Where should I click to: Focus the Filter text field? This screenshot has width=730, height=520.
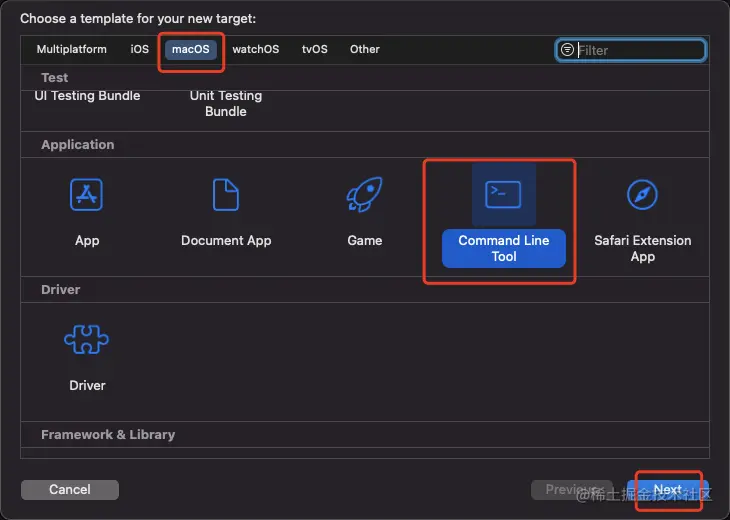631,50
